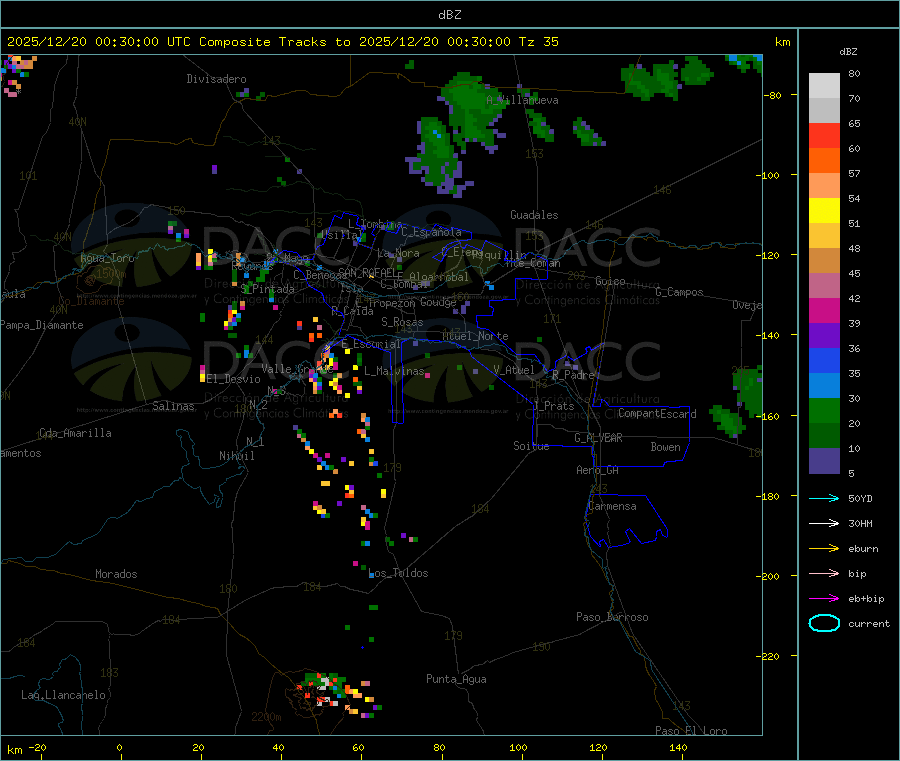Click the 'El_Desvio' label
The height and width of the screenshot is (761, 900).
tap(234, 379)
